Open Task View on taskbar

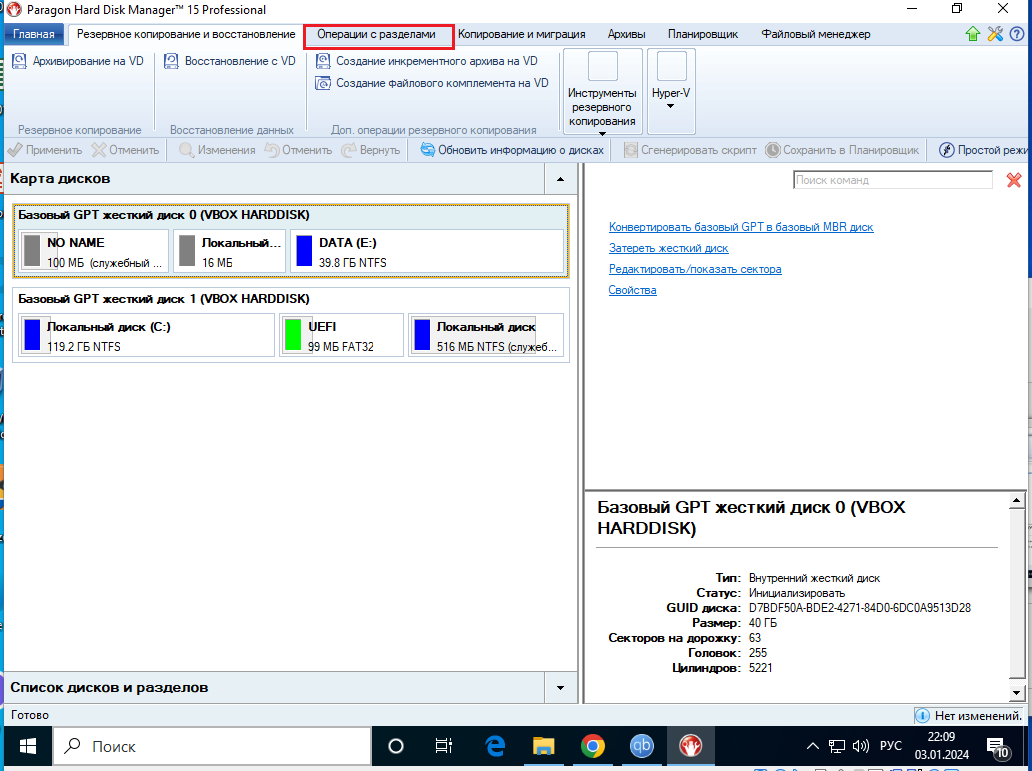(x=444, y=746)
